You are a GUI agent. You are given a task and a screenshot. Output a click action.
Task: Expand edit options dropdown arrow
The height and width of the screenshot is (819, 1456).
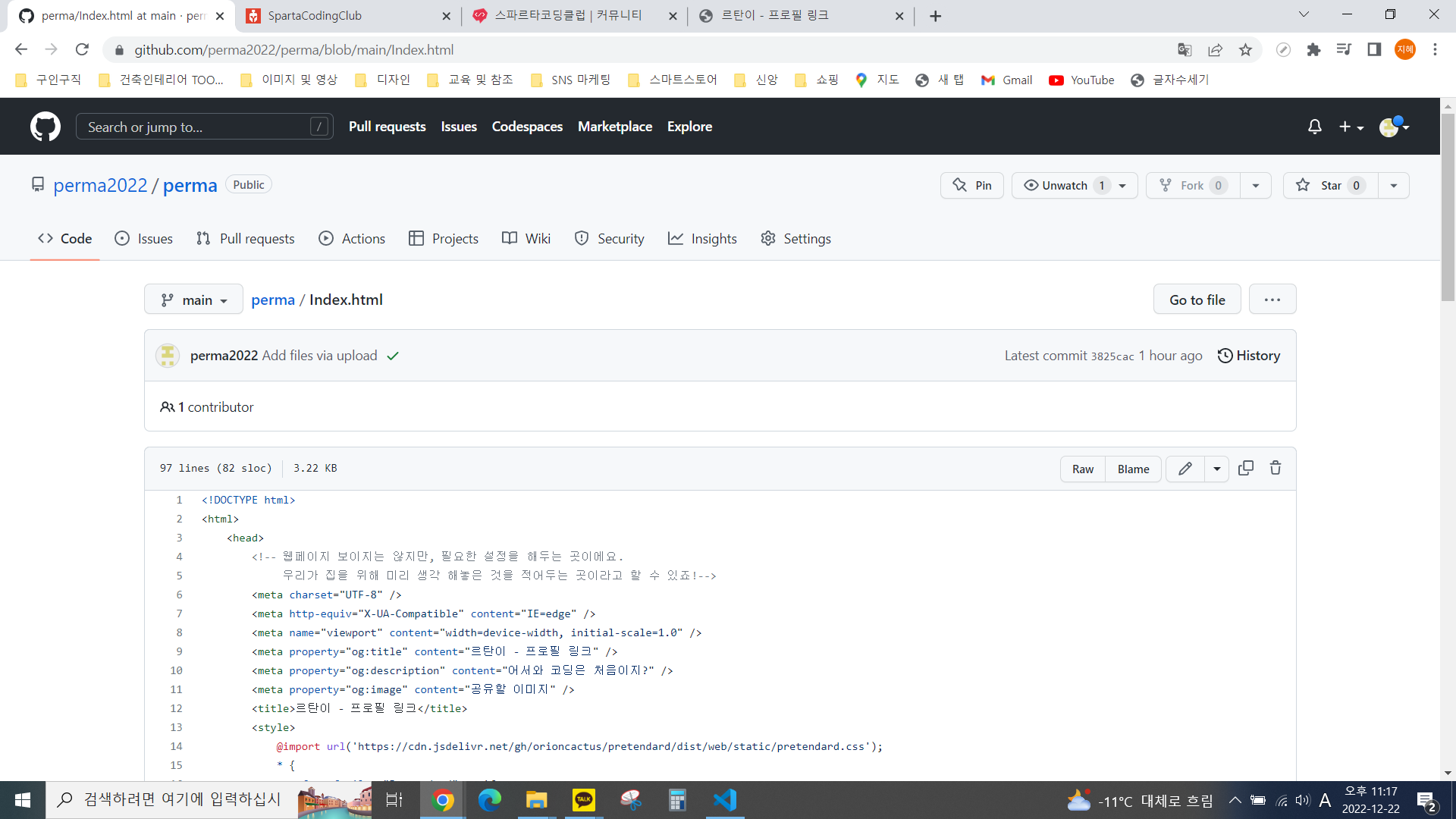pyautogui.click(x=1217, y=469)
